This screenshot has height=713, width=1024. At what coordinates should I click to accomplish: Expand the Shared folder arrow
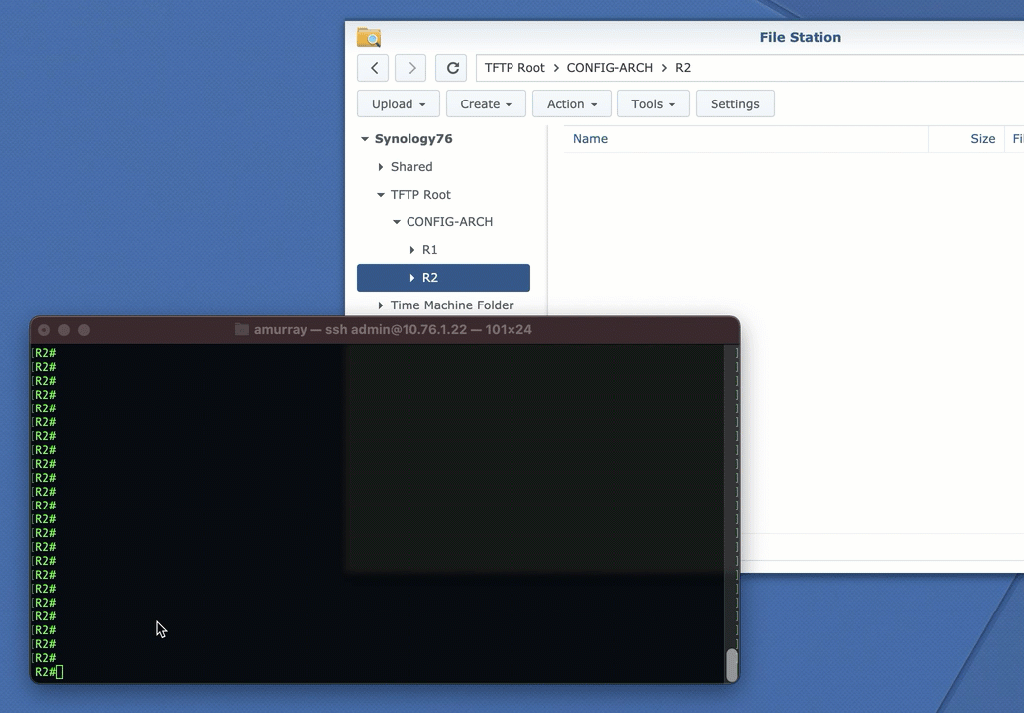(381, 167)
